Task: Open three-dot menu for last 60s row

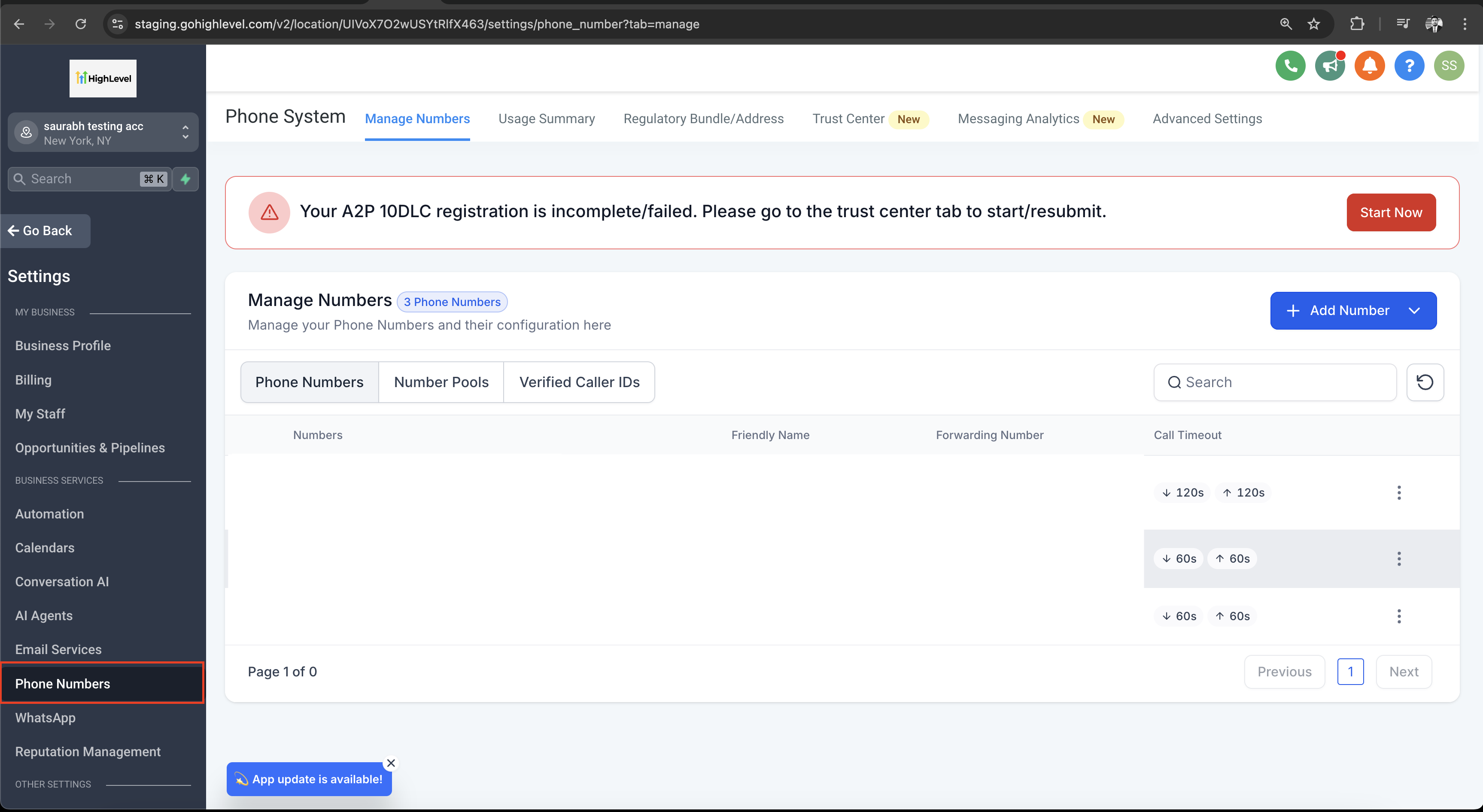Action: 1399,616
